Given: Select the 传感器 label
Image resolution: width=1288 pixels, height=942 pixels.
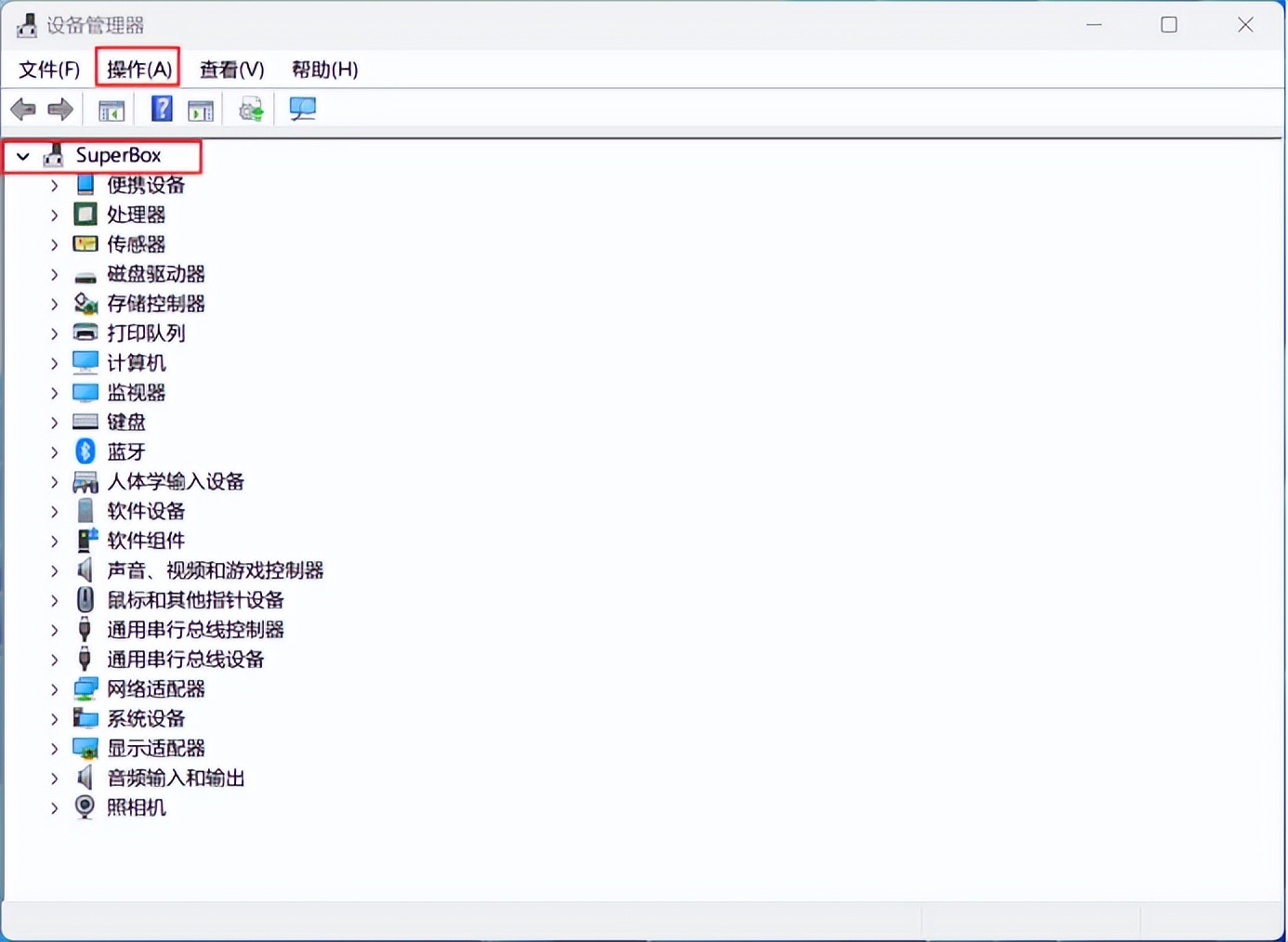Looking at the screenshot, I should 136,244.
